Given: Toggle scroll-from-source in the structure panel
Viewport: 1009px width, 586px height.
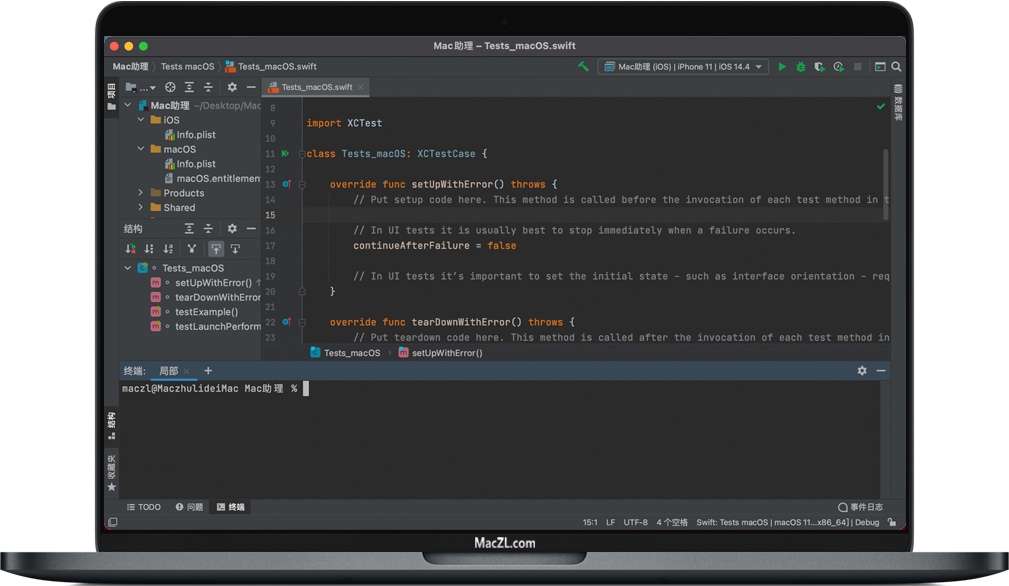Looking at the screenshot, I should pos(218,248).
